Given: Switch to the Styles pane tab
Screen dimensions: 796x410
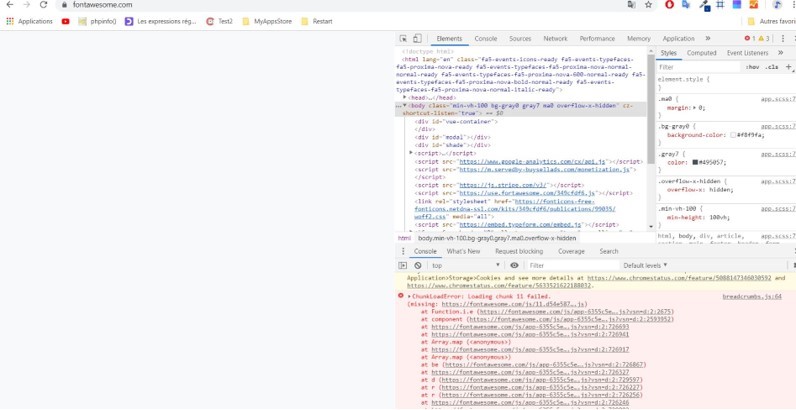Looking at the screenshot, I should click(668, 53).
